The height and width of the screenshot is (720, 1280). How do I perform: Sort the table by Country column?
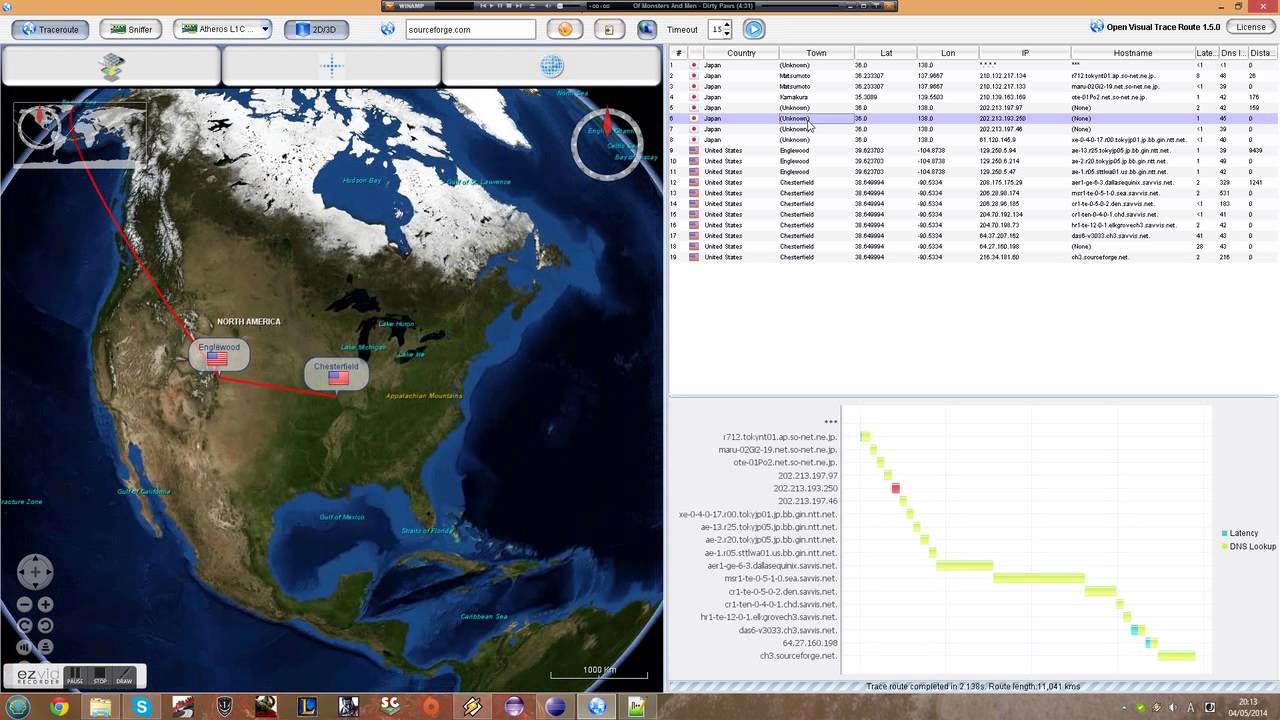pyautogui.click(x=741, y=53)
